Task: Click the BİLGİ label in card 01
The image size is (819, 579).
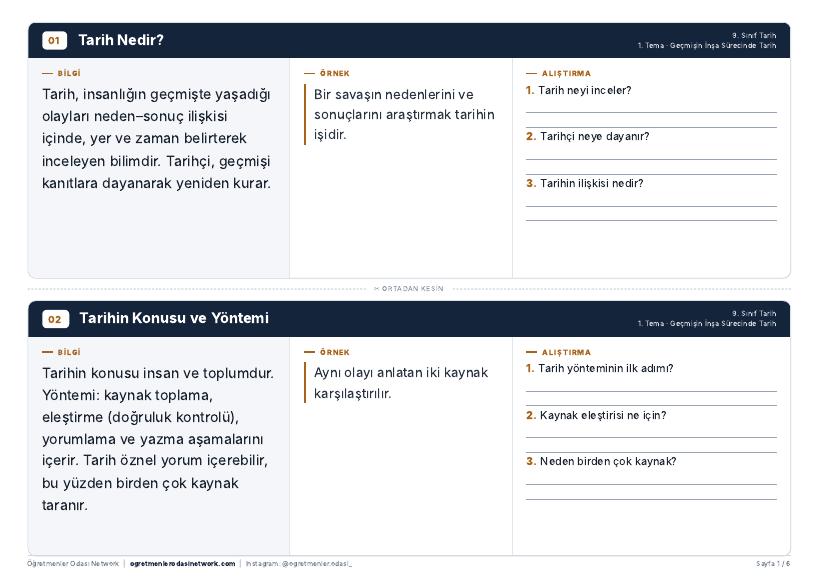Action: tap(68, 74)
